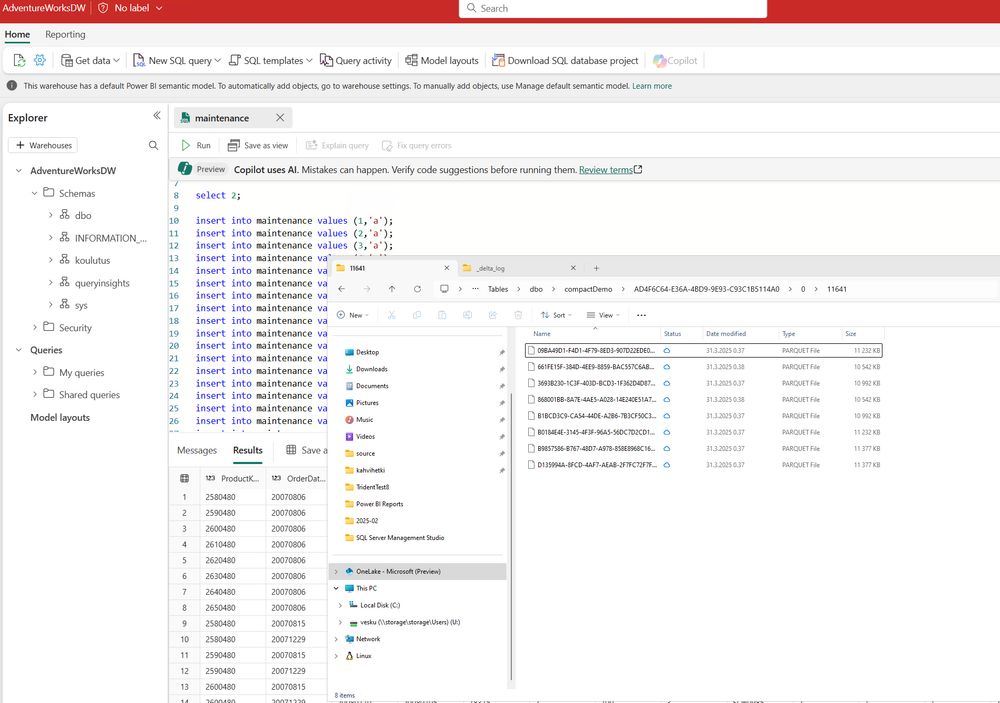Select file 09BA49D1-F4D1-4F79 parquet

703,350
